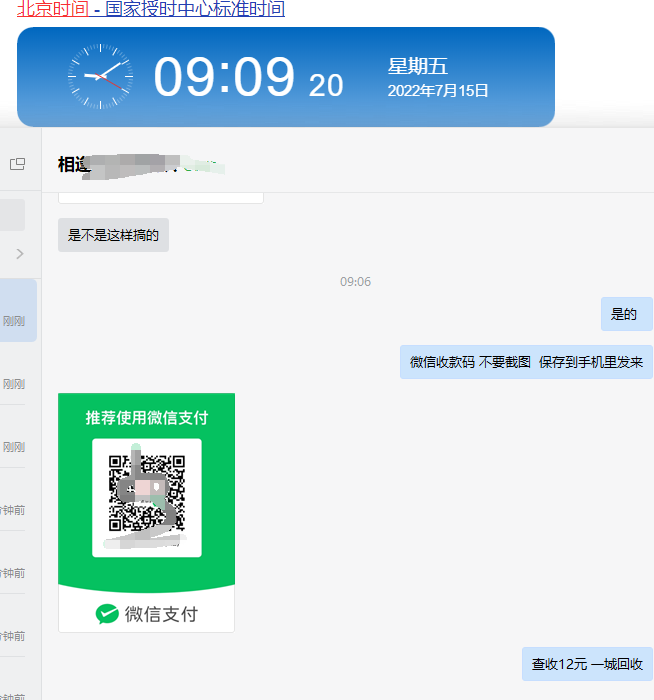Click the 09:06 chat timestamp
The image size is (654, 700).
point(355,282)
